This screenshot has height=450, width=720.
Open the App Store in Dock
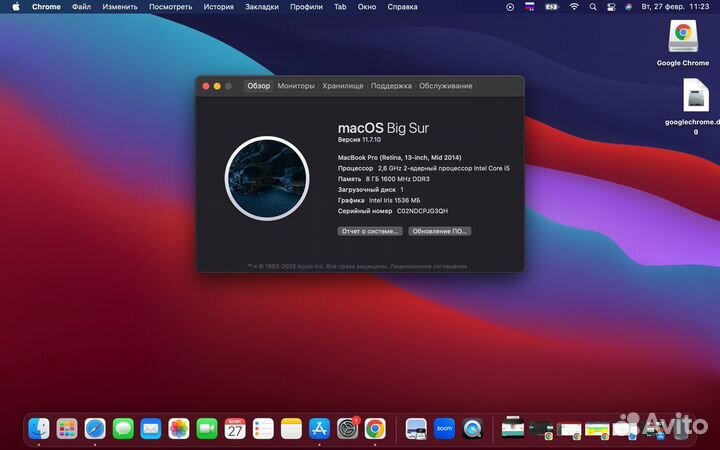(319, 429)
